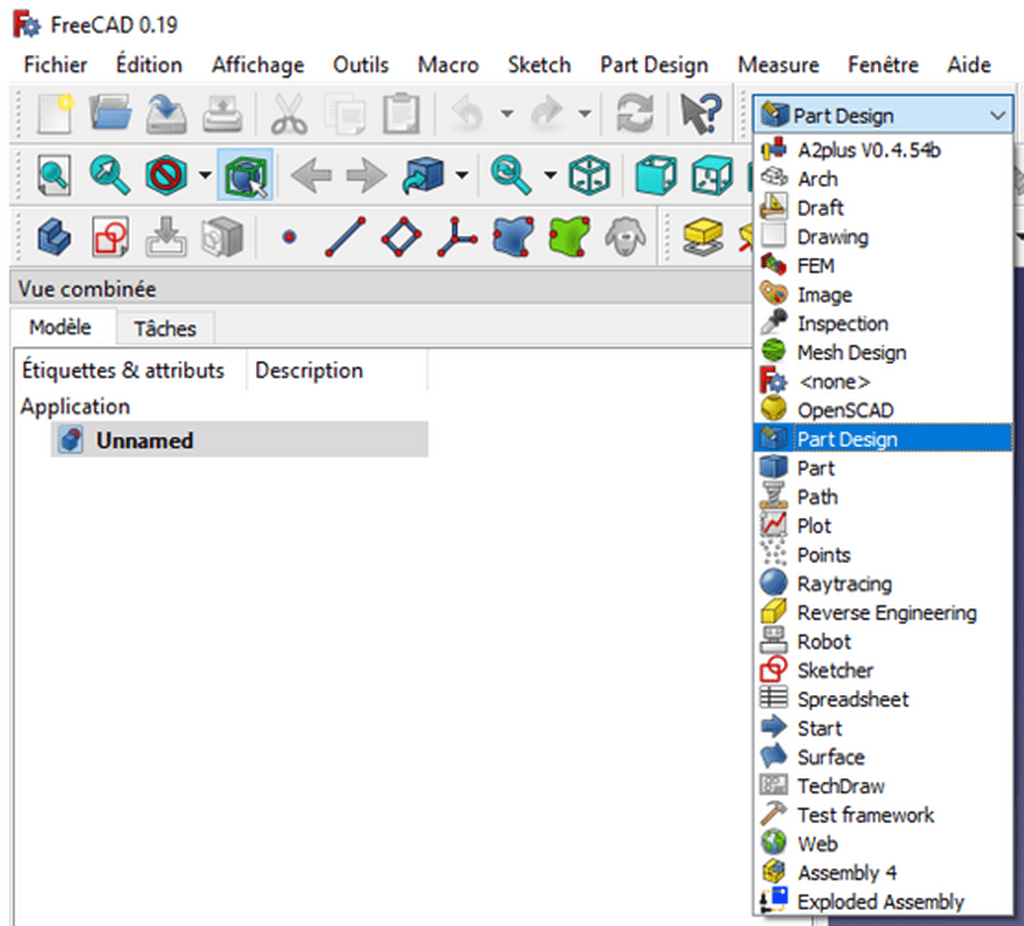Click the blue Shape binder icon

(x=513, y=236)
